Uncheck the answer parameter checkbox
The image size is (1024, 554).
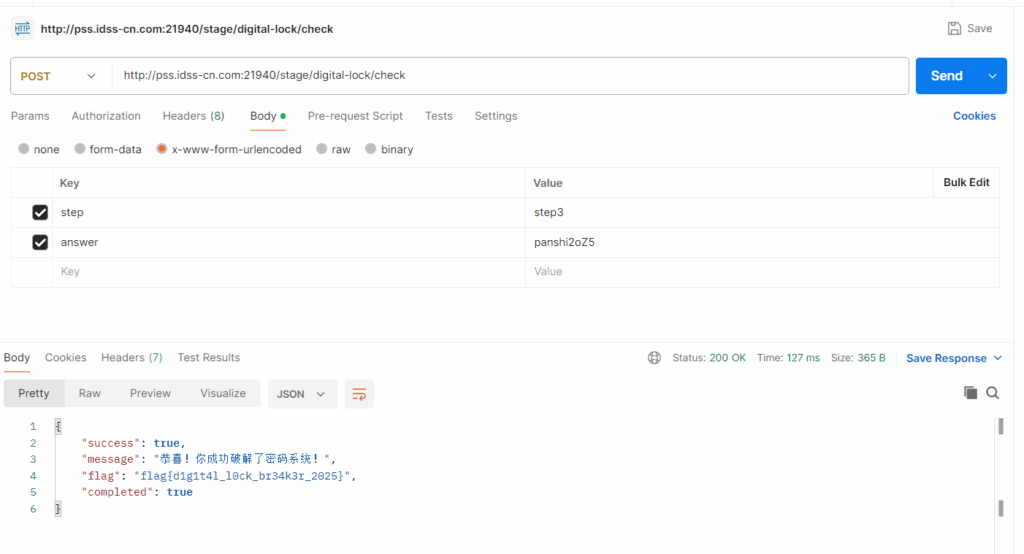[40, 242]
